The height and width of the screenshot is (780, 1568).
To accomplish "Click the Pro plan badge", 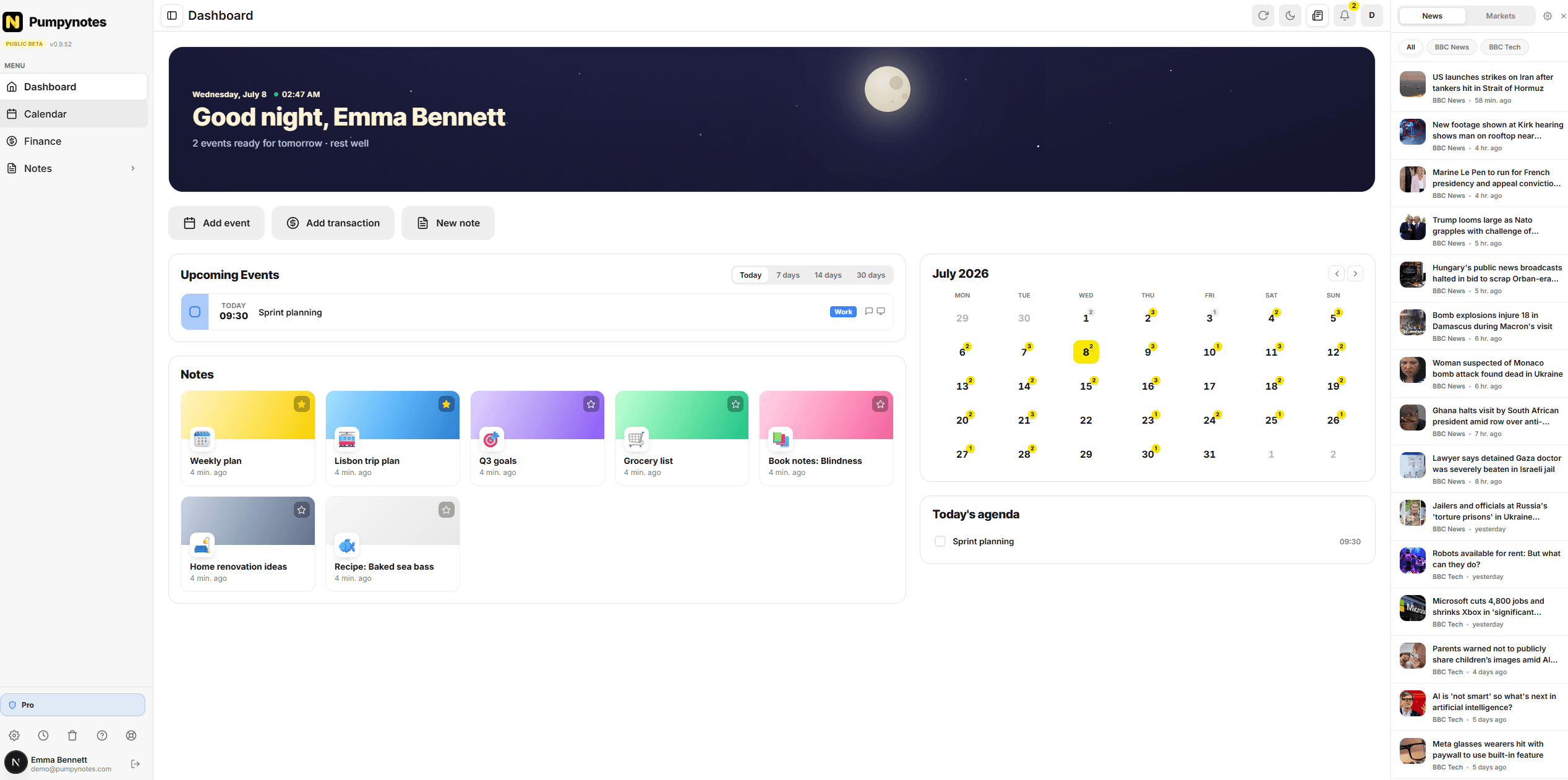I will (73, 705).
